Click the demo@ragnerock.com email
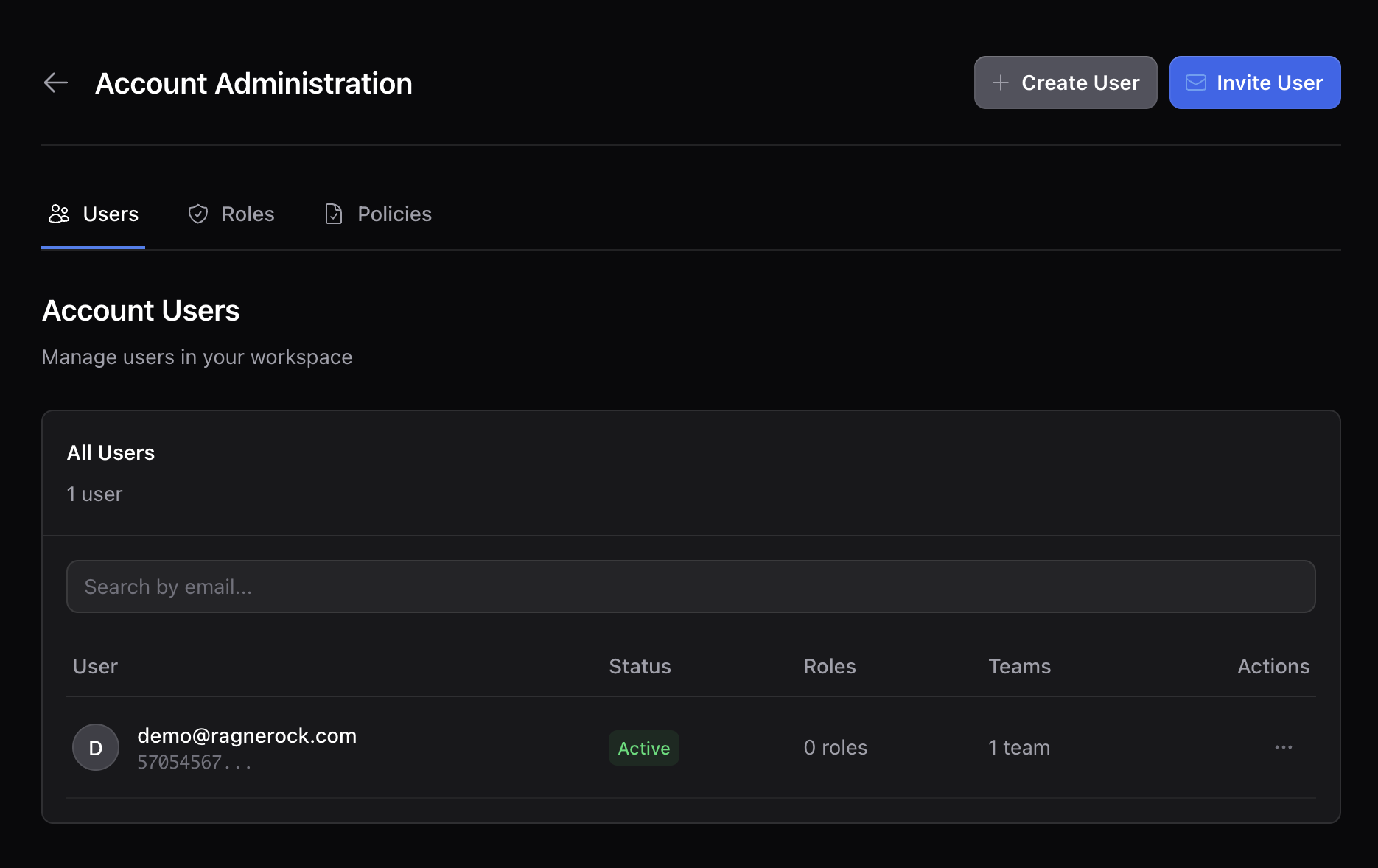The width and height of the screenshot is (1378, 868). click(x=247, y=735)
